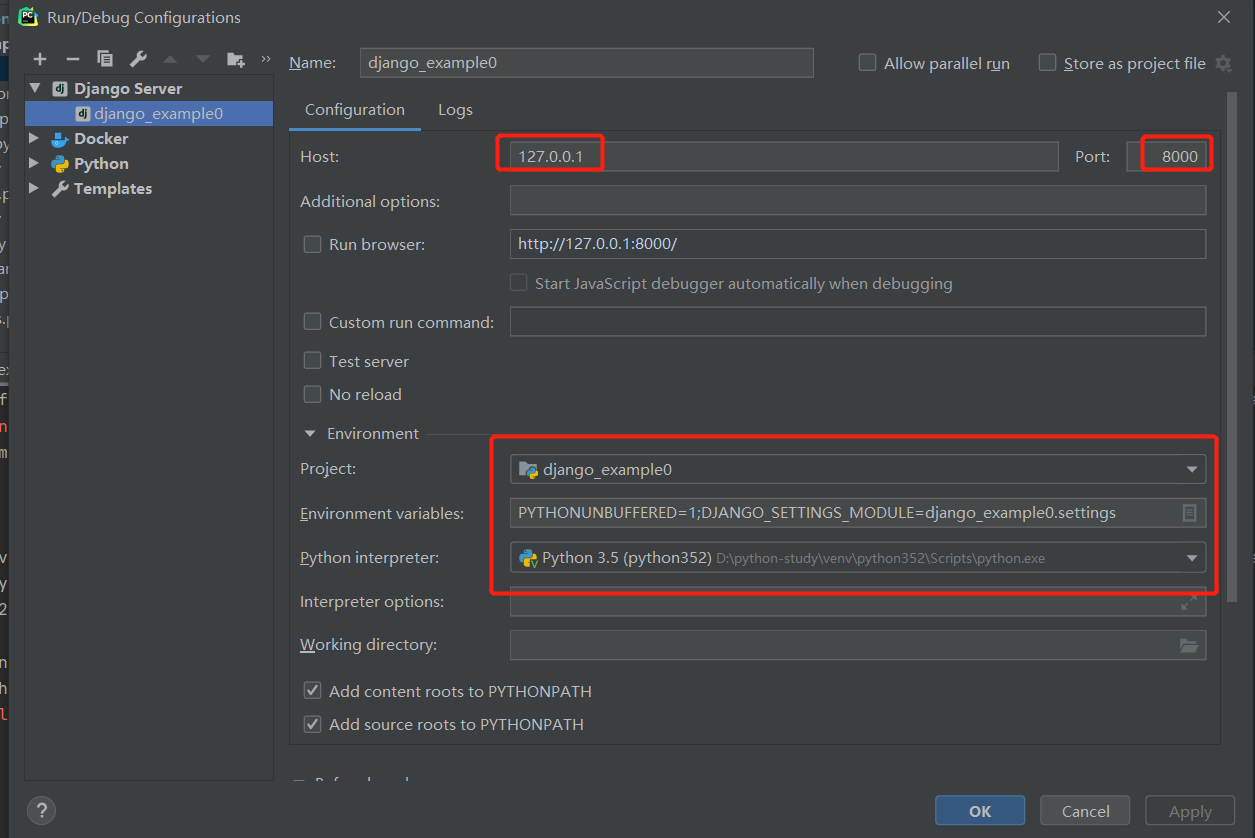Click the help question mark icon
Viewport: 1255px width, 838px height.
tap(41, 810)
